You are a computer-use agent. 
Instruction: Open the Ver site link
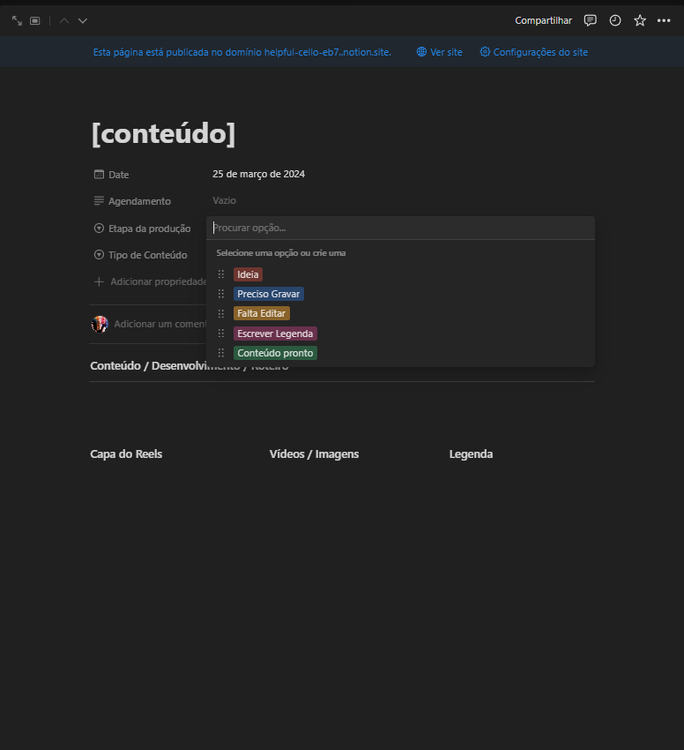440,52
